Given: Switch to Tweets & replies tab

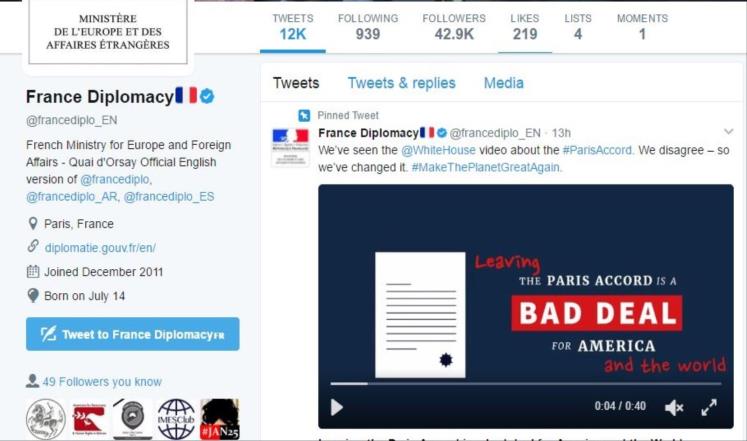Looking at the screenshot, I should point(402,83).
